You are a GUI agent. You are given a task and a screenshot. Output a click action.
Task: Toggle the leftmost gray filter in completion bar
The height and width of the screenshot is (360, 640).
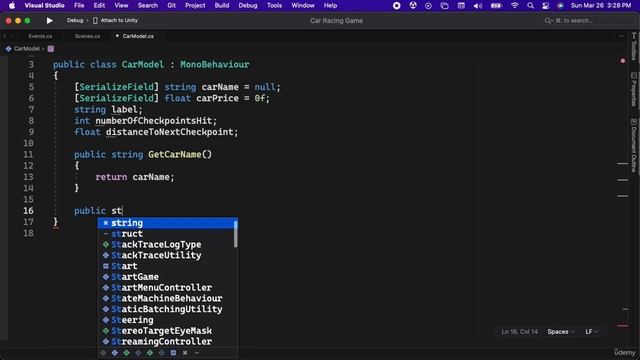(103, 353)
